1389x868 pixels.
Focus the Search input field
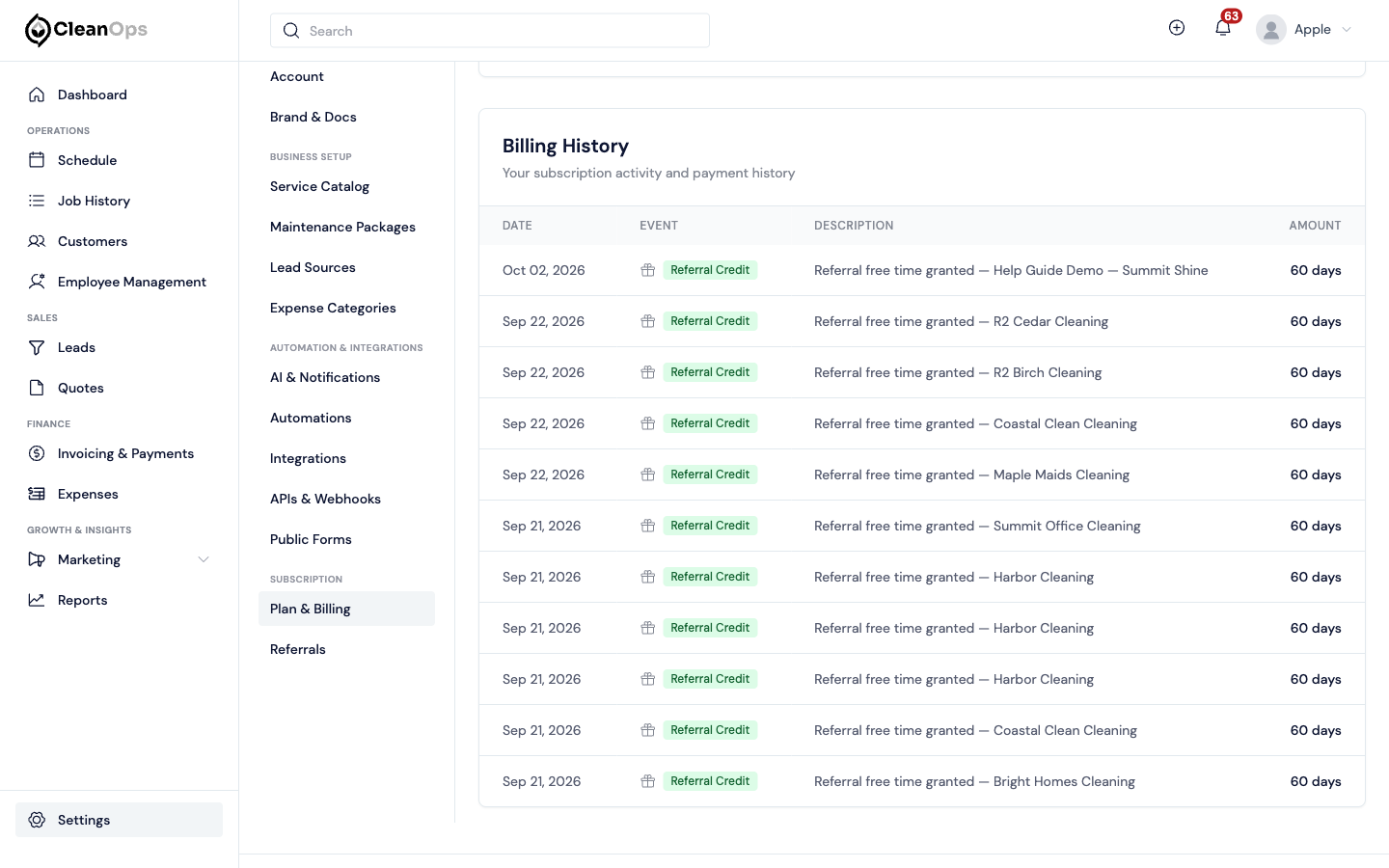(490, 31)
